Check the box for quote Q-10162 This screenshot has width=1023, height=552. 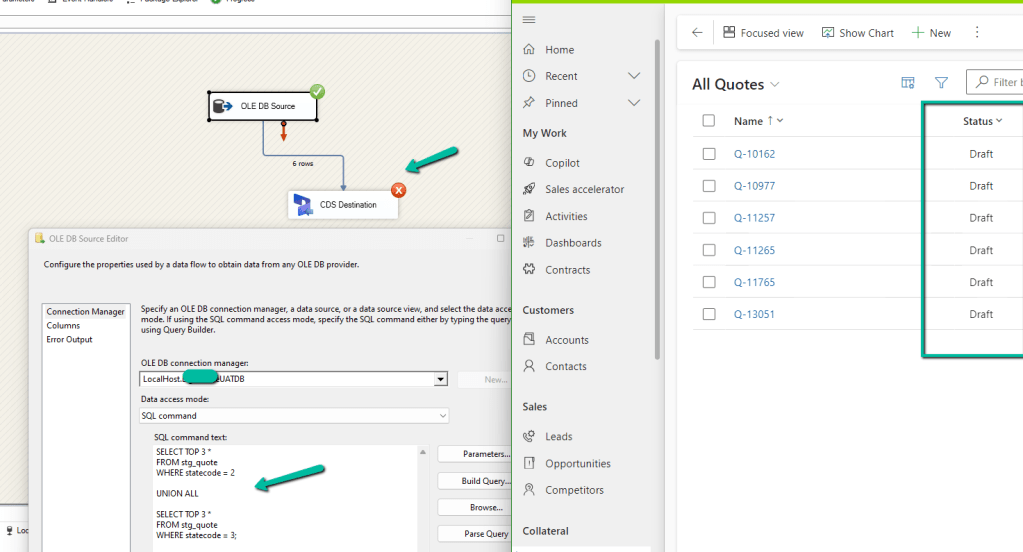(x=709, y=154)
